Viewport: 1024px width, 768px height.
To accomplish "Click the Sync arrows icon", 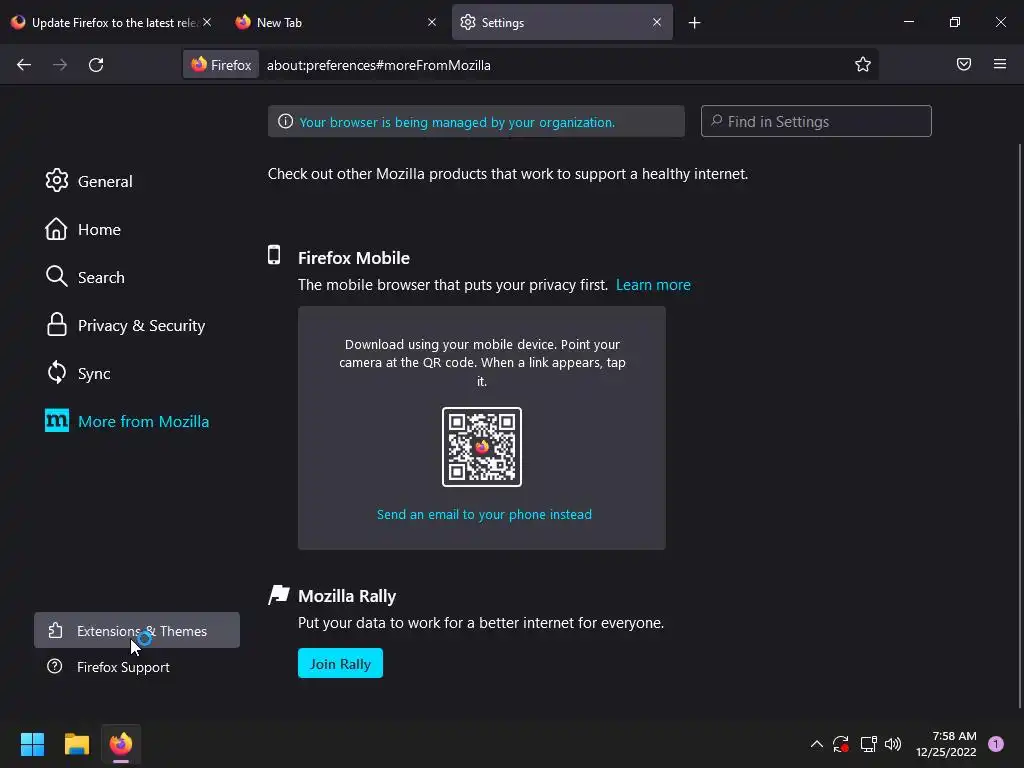I will [57, 372].
